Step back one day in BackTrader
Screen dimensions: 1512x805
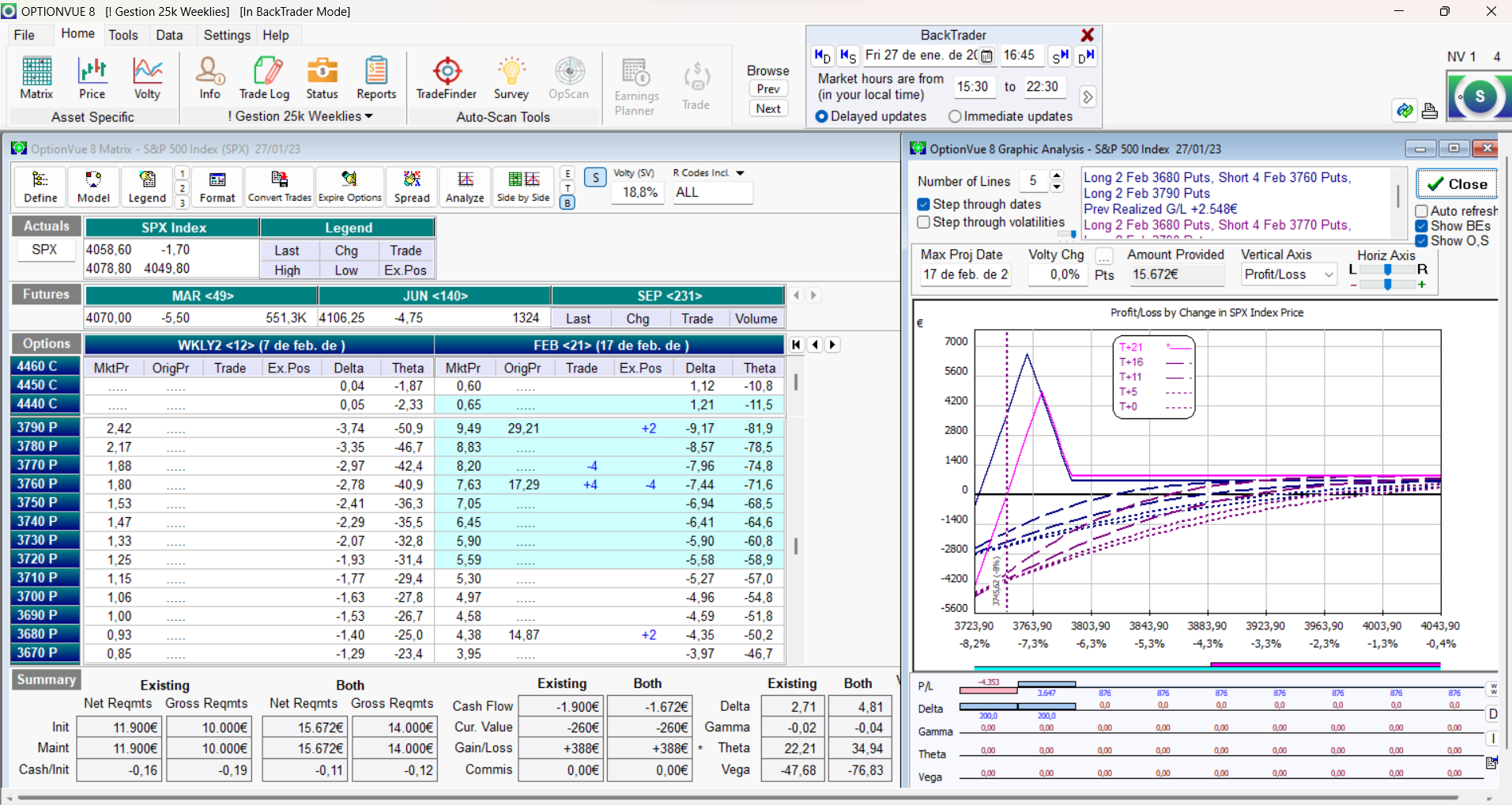point(823,55)
